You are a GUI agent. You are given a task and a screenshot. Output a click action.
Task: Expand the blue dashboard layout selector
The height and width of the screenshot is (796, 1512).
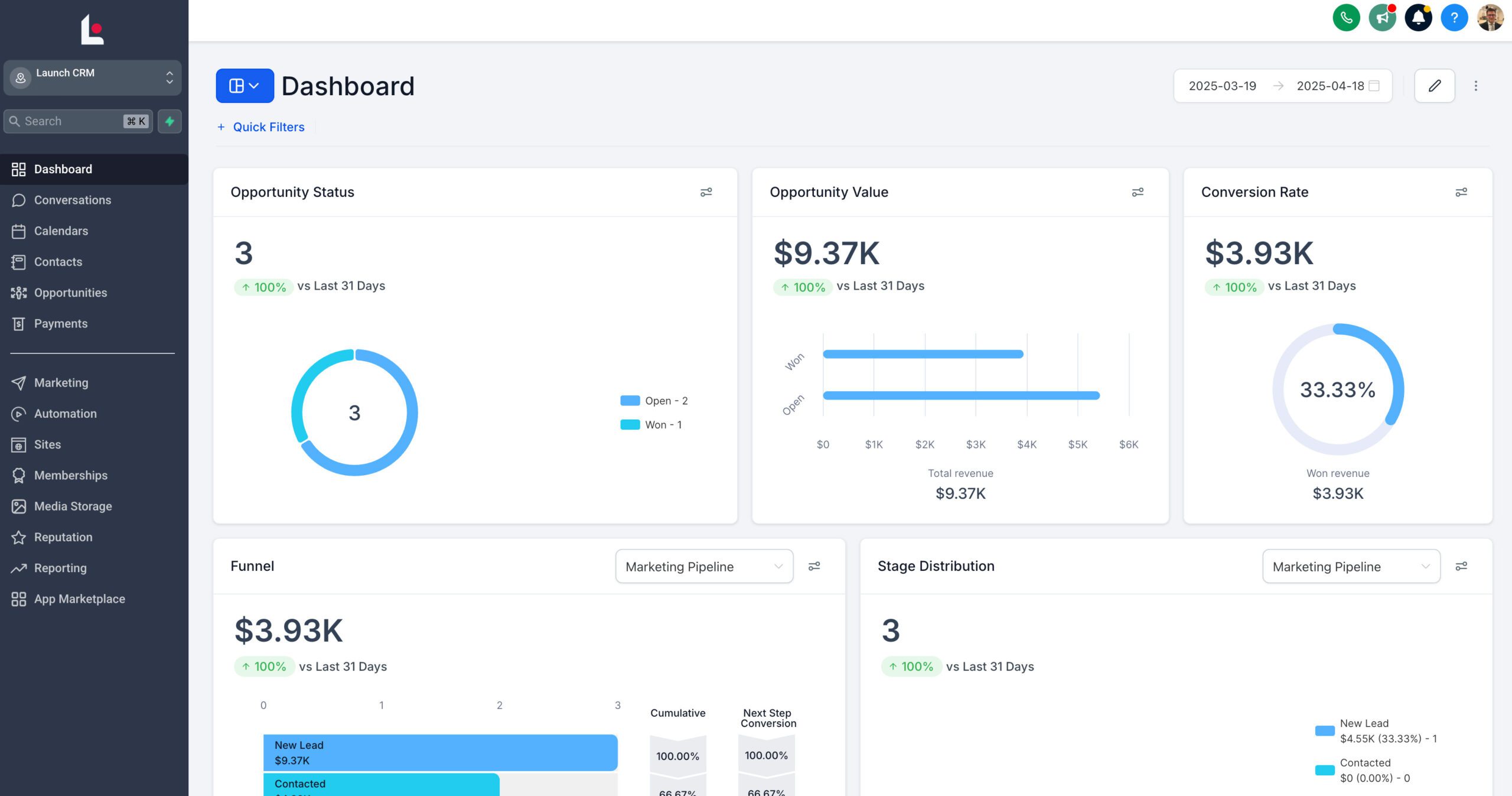click(x=245, y=86)
